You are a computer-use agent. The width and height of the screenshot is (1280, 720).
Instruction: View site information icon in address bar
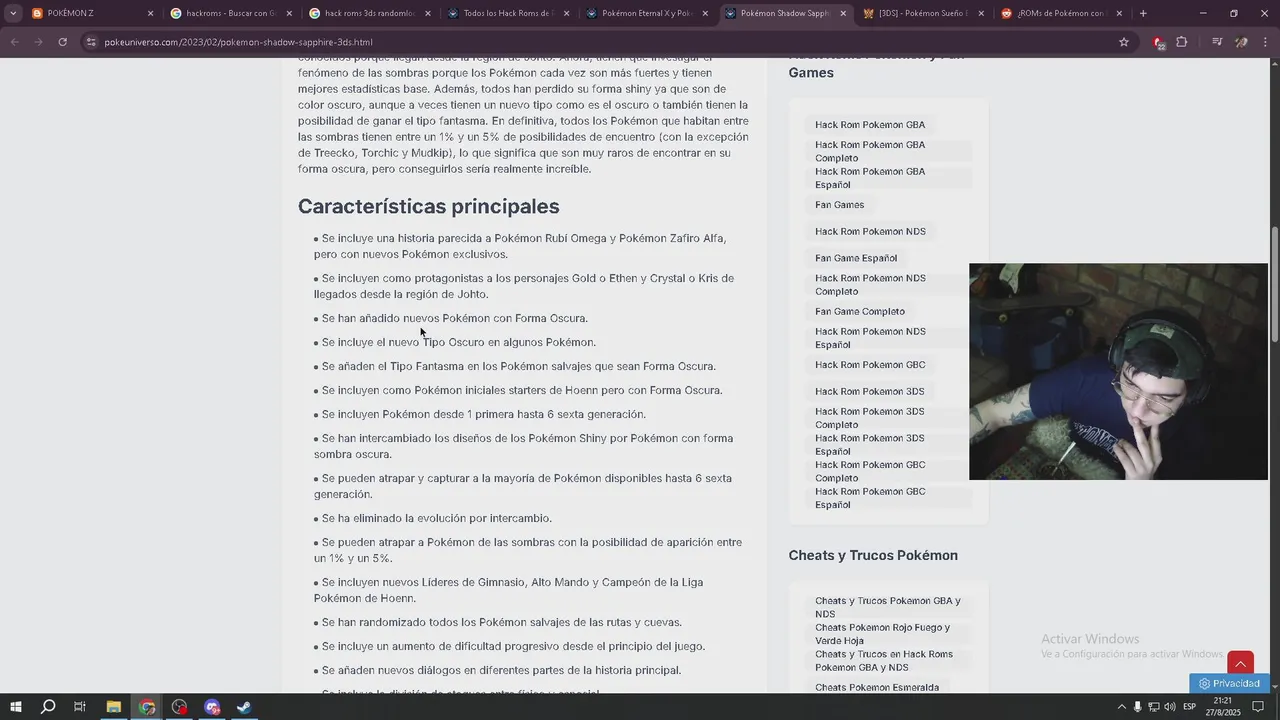click(91, 42)
